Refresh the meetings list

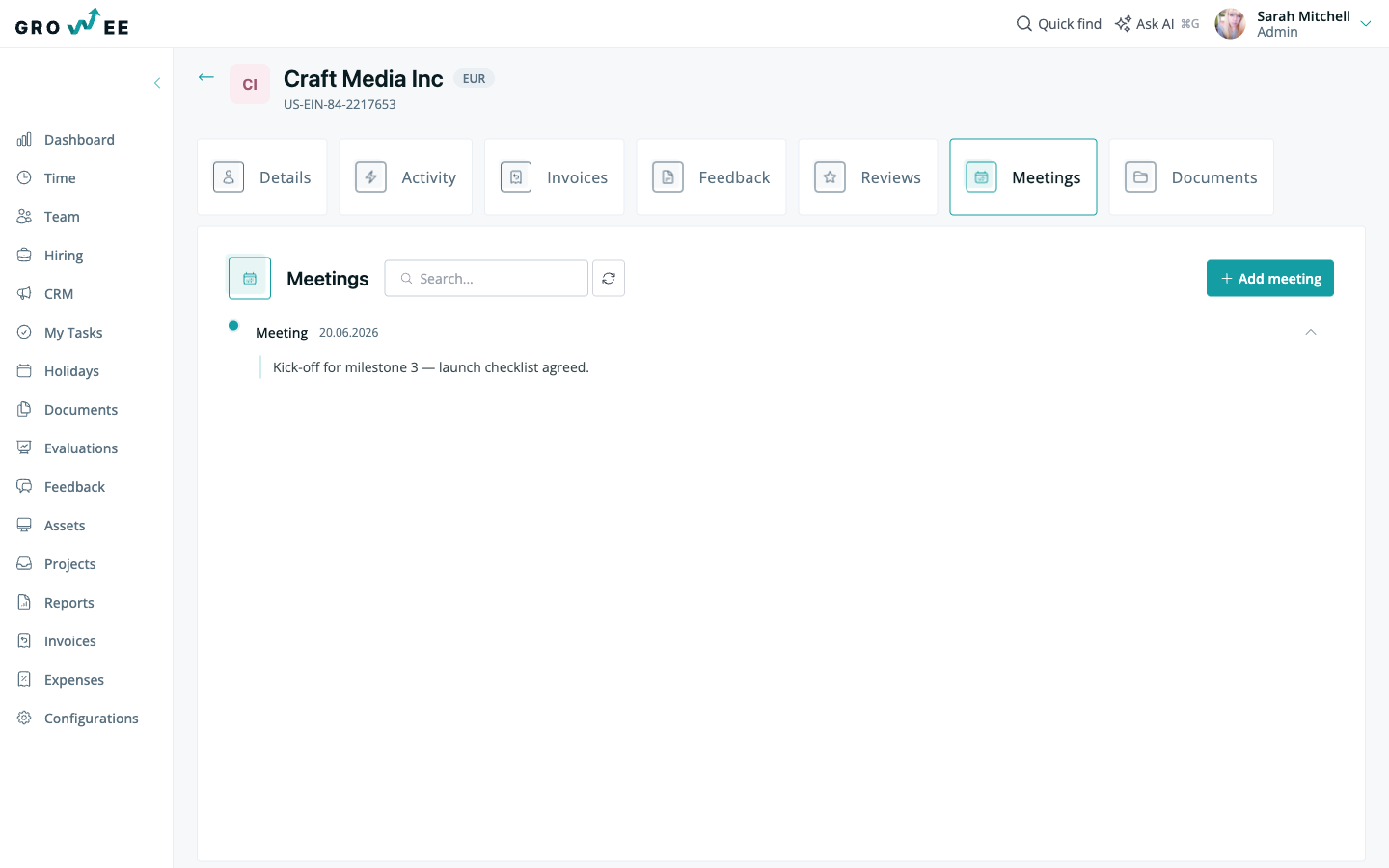(x=609, y=279)
